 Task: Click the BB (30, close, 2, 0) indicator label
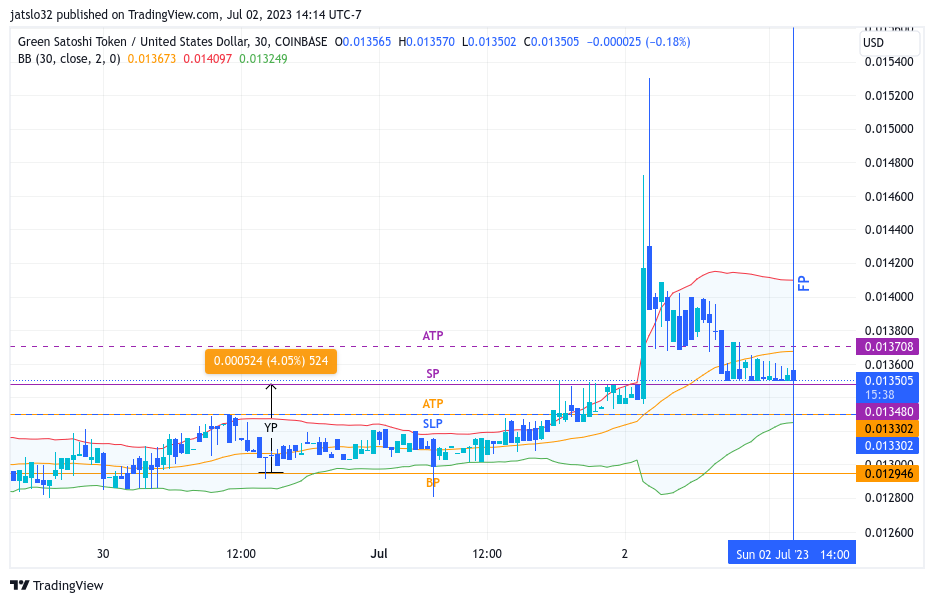click(69, 58)
